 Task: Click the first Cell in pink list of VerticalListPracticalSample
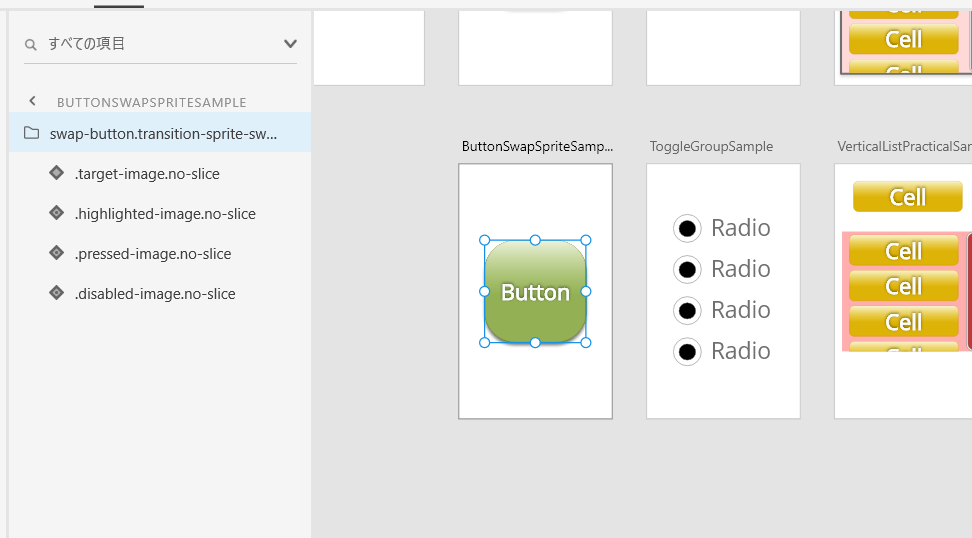tap(904, 251)
